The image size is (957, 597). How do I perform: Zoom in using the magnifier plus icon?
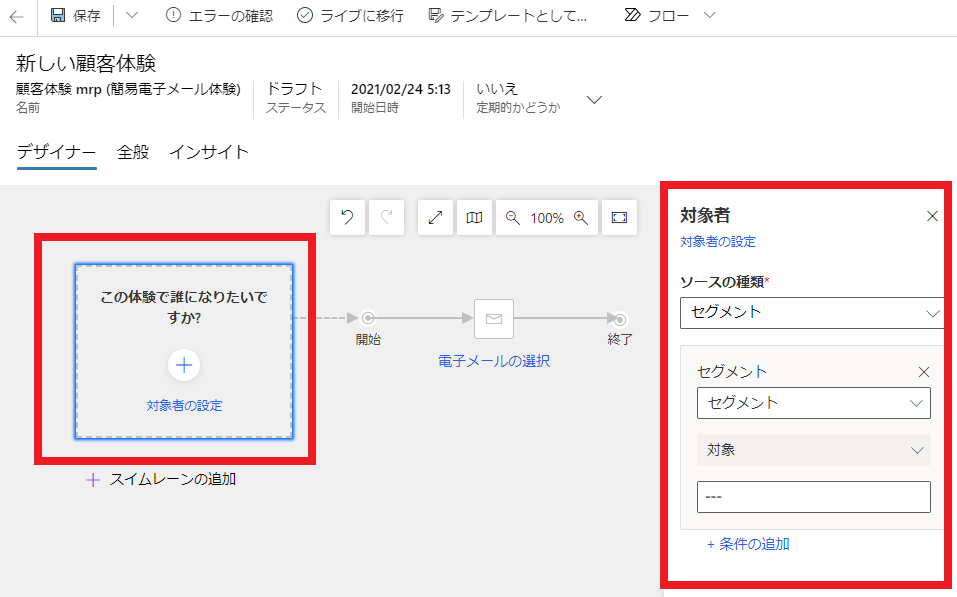581,217
